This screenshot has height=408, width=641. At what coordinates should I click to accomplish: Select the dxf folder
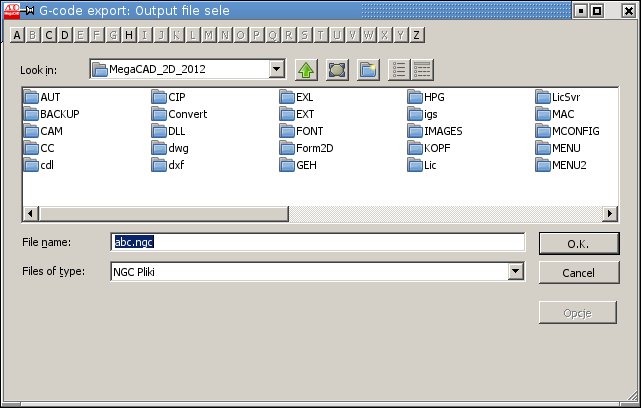[x=168, y=165]
